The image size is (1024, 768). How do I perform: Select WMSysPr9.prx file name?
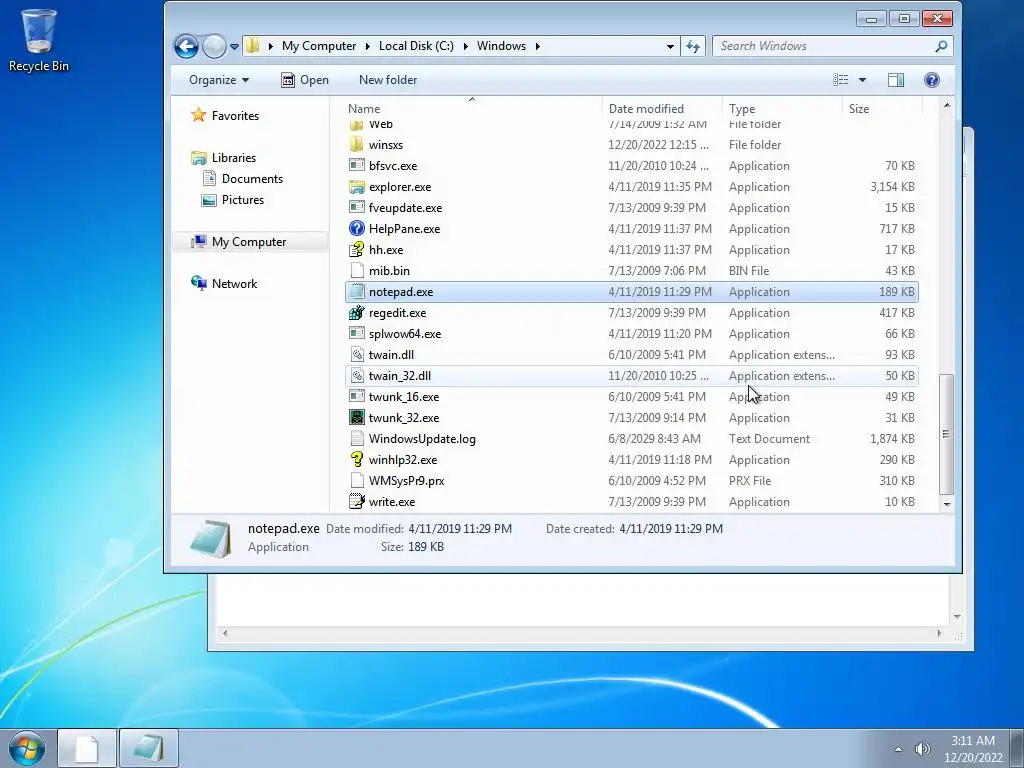click(x=406, y=481)
